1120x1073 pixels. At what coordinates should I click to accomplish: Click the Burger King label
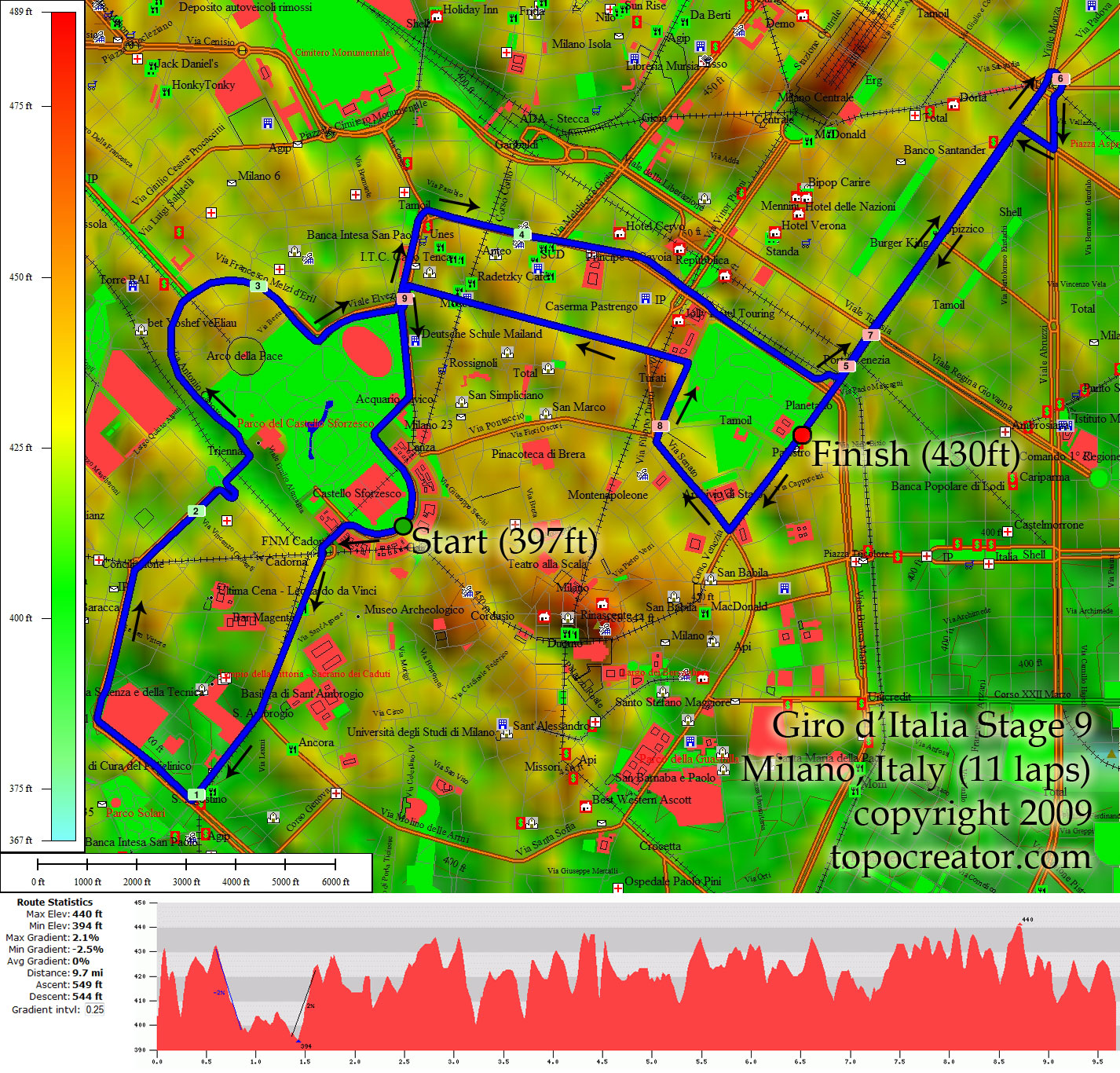899,243
